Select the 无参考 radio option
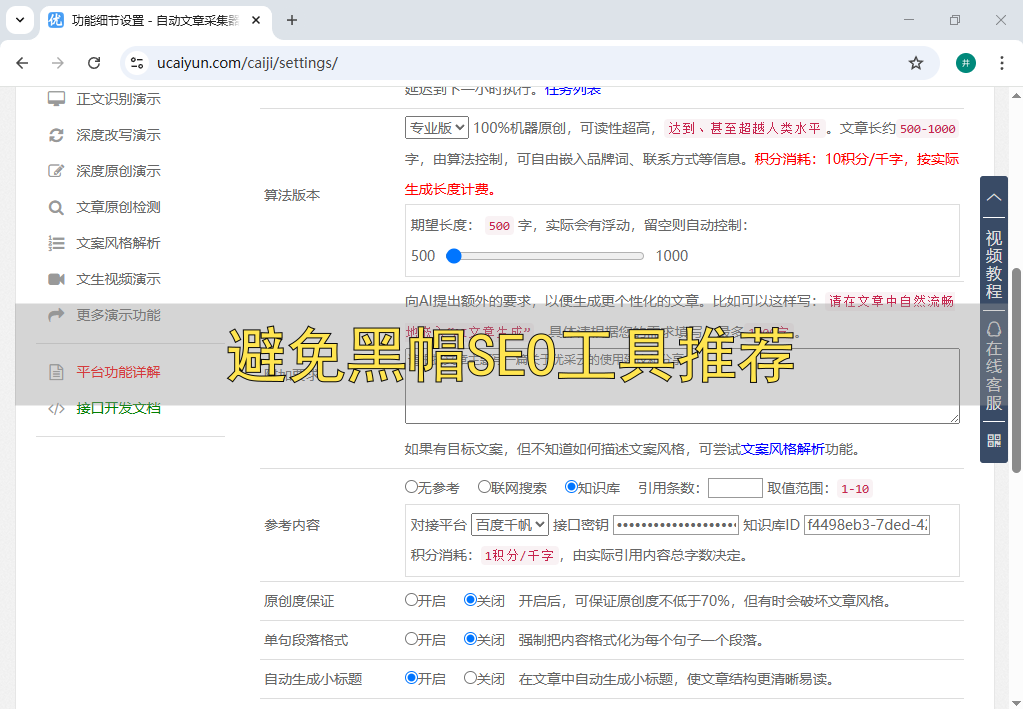The image size is (1023, 709). point(411,487)
